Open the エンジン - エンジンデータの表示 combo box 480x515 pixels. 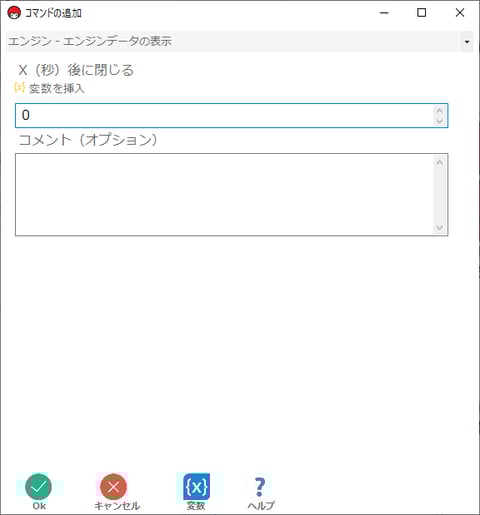tap(239, 41)
